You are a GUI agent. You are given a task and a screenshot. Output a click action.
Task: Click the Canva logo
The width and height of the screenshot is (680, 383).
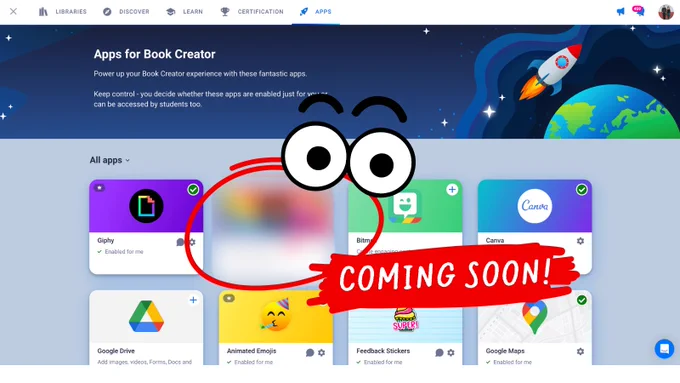[x=535, y=206]
